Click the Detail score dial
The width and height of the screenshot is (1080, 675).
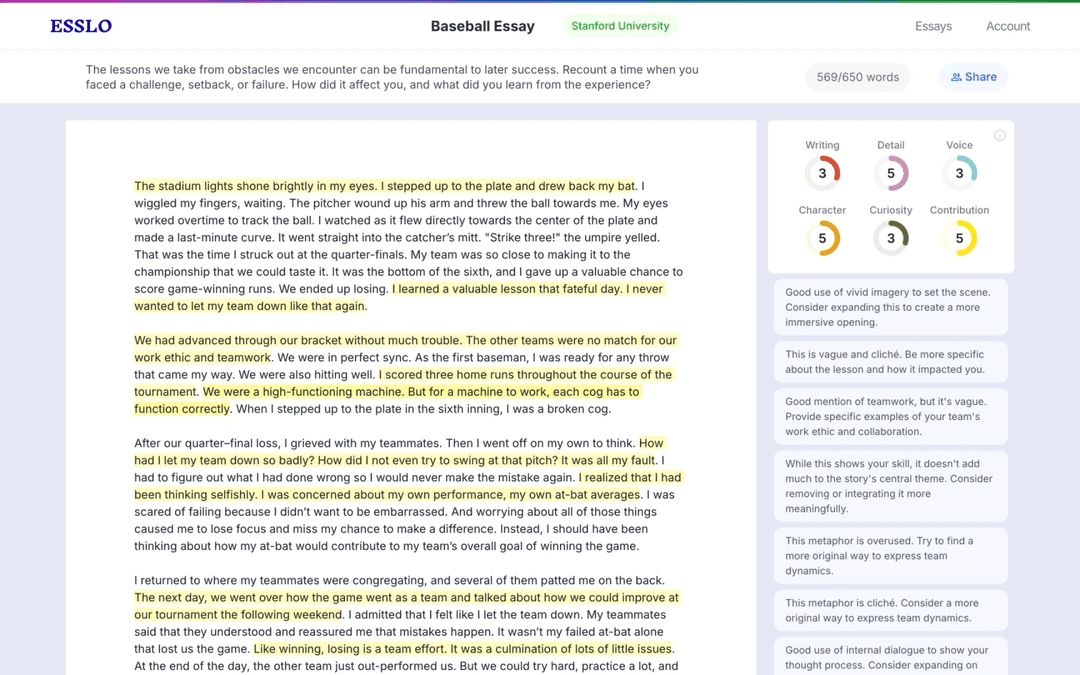pyautogui.click(x=890, y=172)
